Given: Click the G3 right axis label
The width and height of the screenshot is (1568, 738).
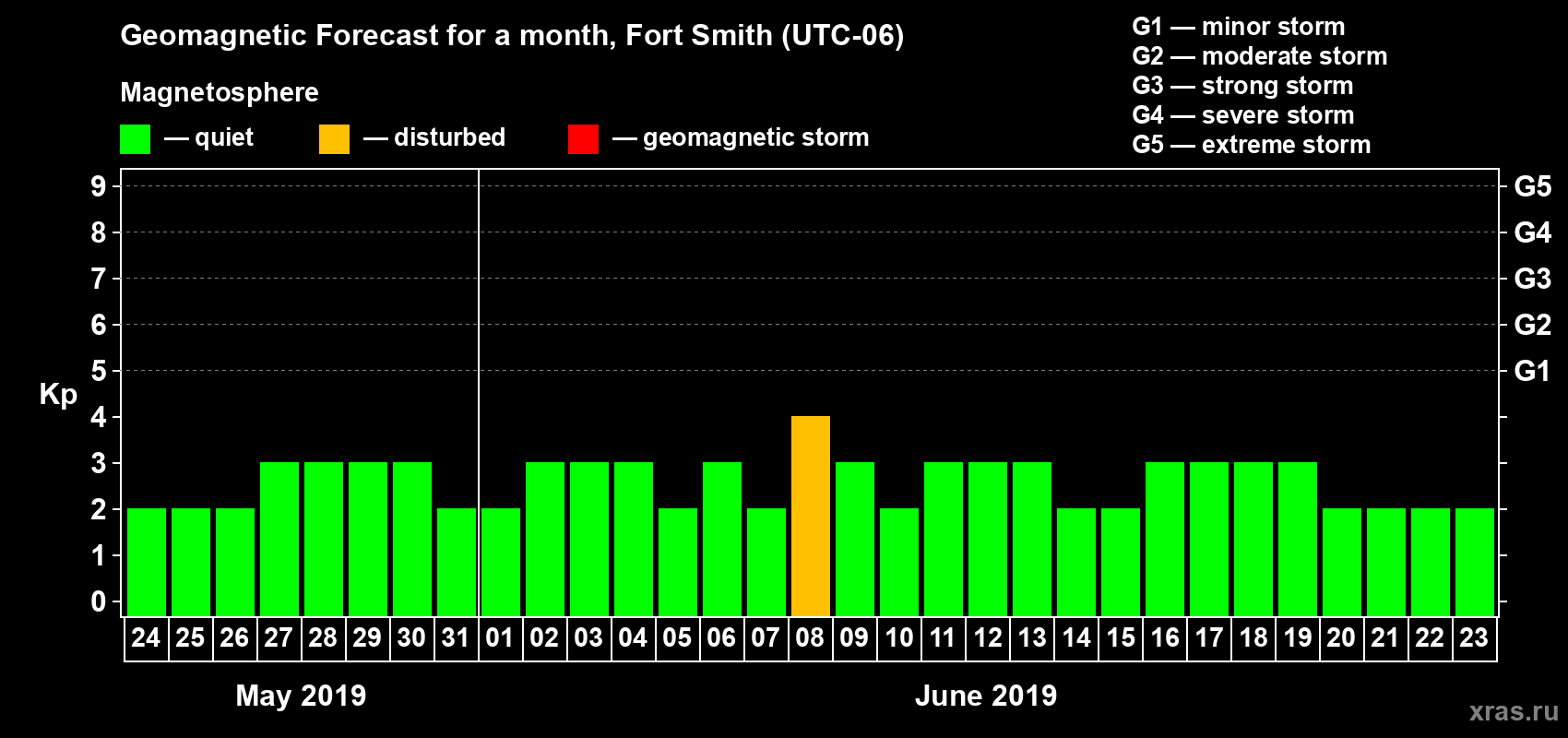Looking at the screenshot, I should tap(1533, 279).
